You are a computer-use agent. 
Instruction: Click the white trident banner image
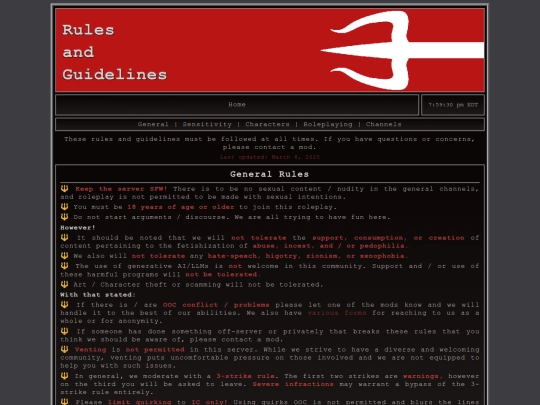click(402, 50)
